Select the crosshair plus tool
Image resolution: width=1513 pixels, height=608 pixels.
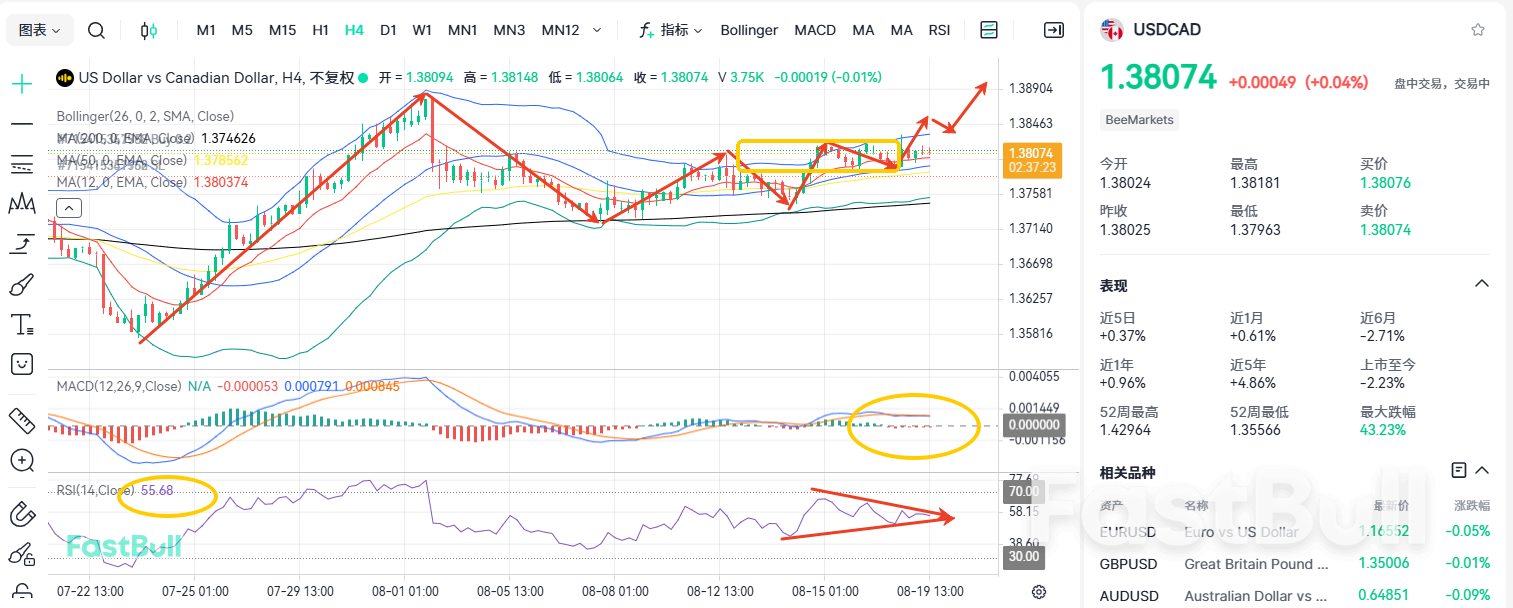coord(21,84)
